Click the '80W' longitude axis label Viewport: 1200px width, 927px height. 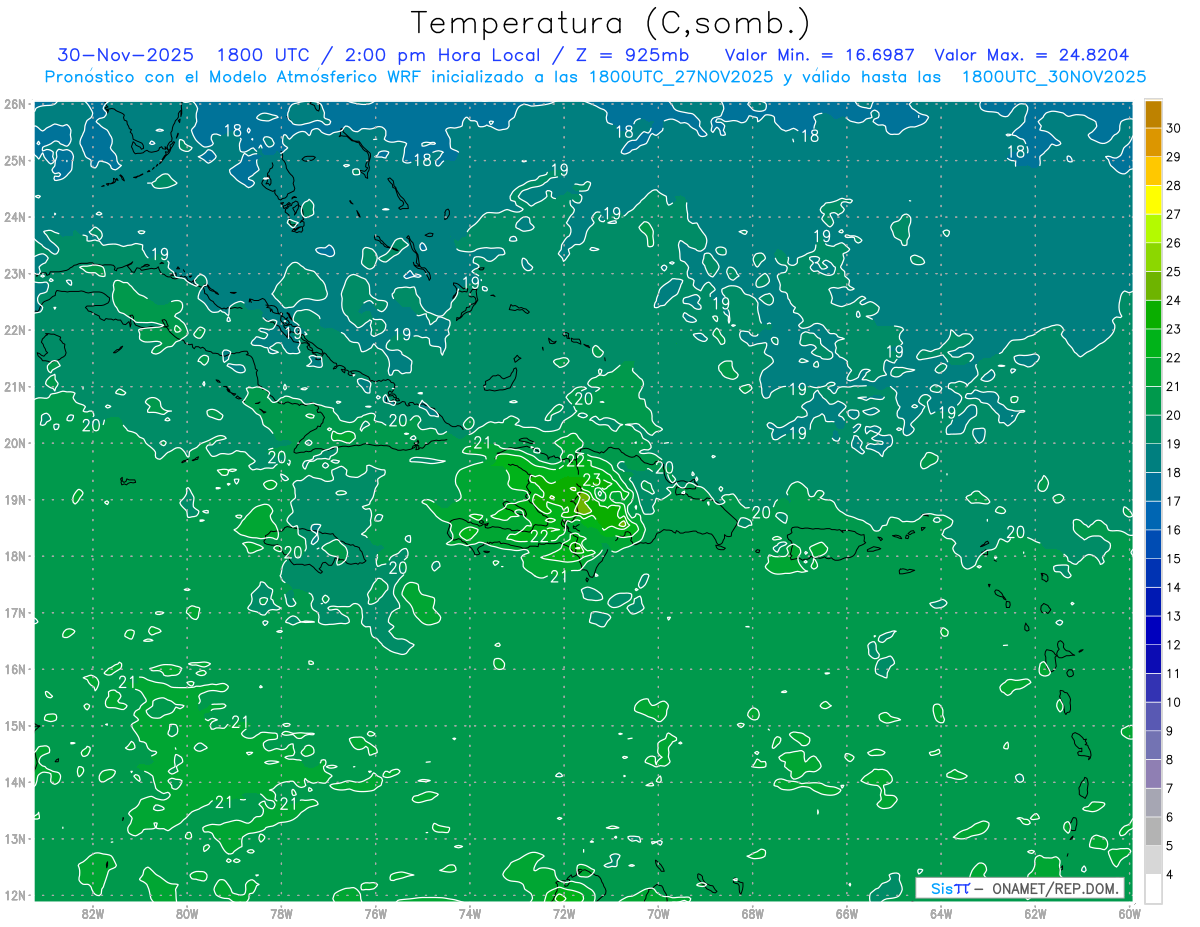(187, 912)
